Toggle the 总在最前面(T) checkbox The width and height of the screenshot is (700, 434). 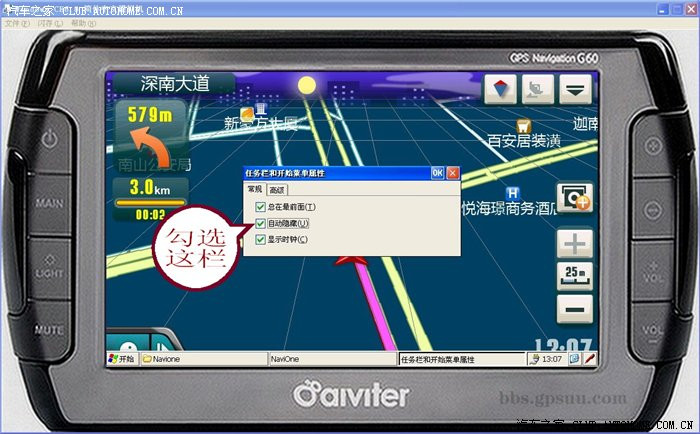260,207
